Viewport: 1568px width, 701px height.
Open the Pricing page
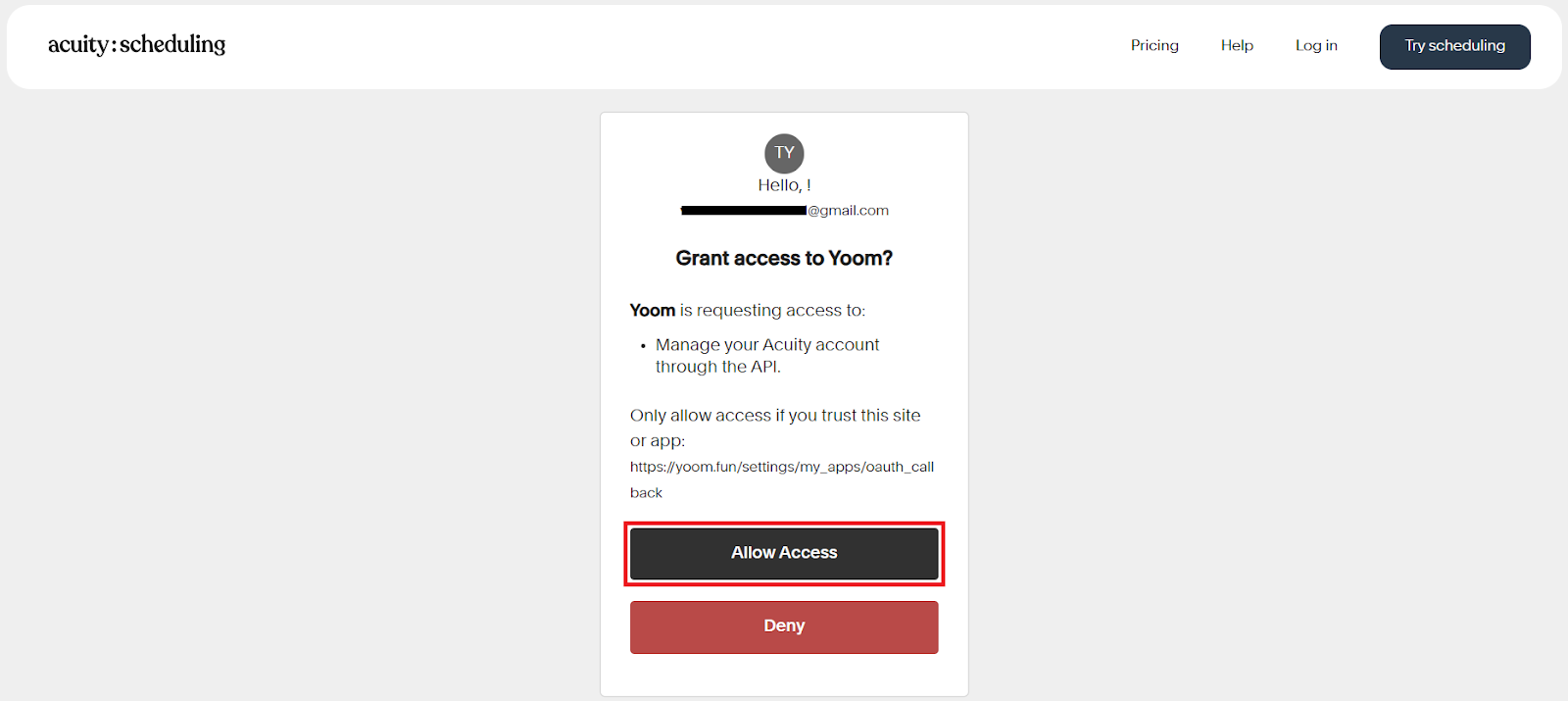click(1154, 45)
